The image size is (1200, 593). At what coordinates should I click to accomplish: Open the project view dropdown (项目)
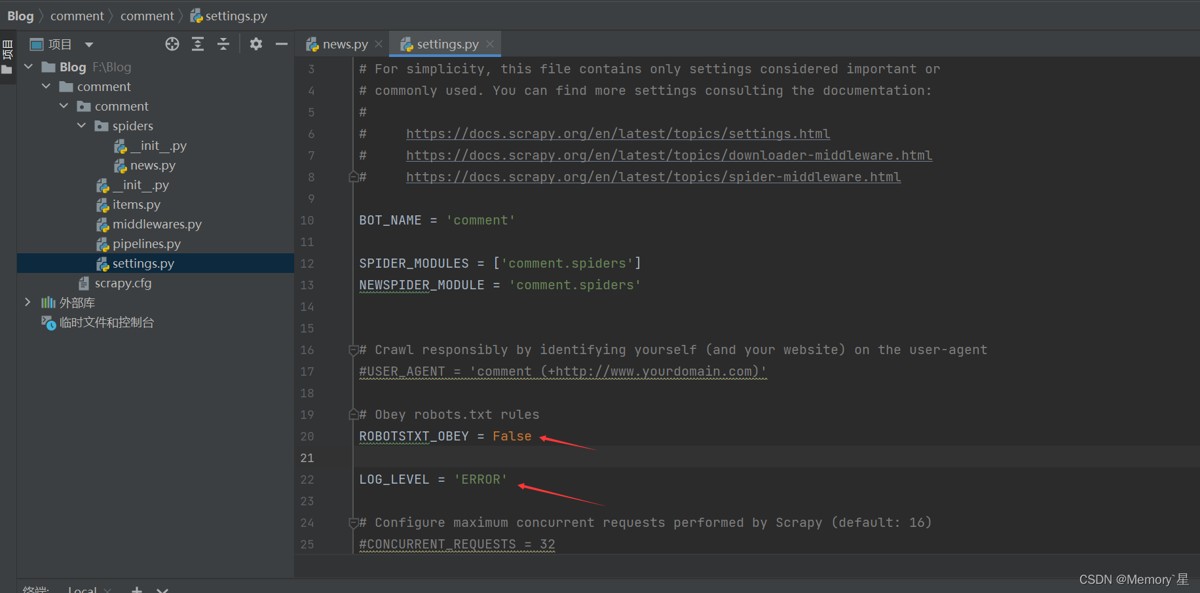pos(89,45)
